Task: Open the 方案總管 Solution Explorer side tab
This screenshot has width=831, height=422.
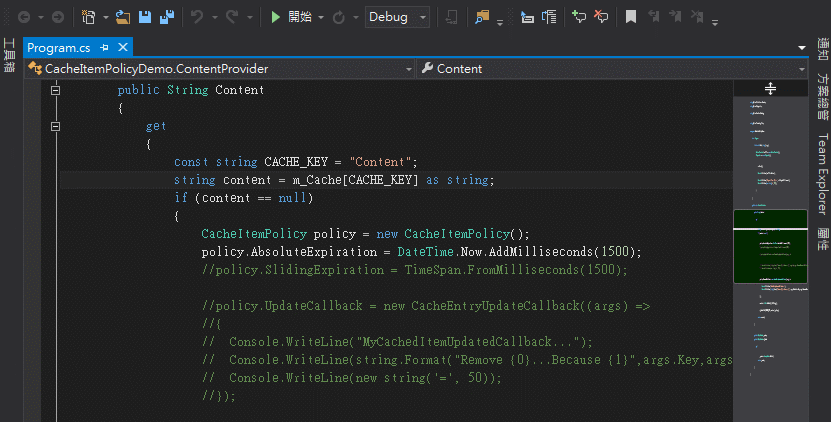Action: tap(823, 96)
